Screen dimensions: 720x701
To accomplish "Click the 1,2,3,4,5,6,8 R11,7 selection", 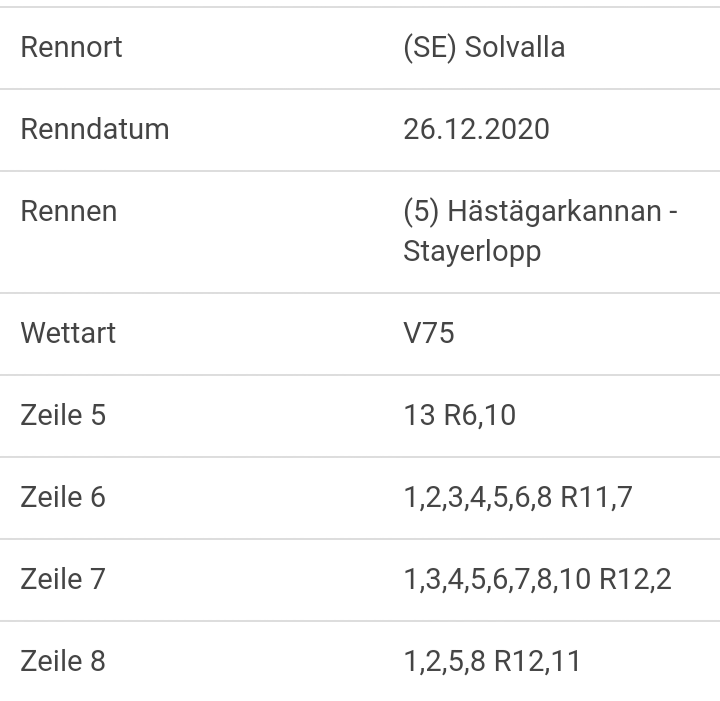I will pos(518,497).
